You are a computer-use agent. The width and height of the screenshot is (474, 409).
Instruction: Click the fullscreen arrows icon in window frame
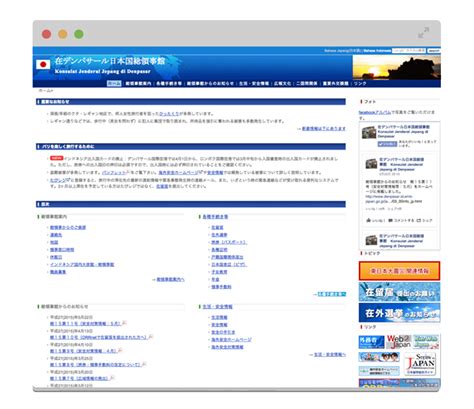[x=424, y=33]
